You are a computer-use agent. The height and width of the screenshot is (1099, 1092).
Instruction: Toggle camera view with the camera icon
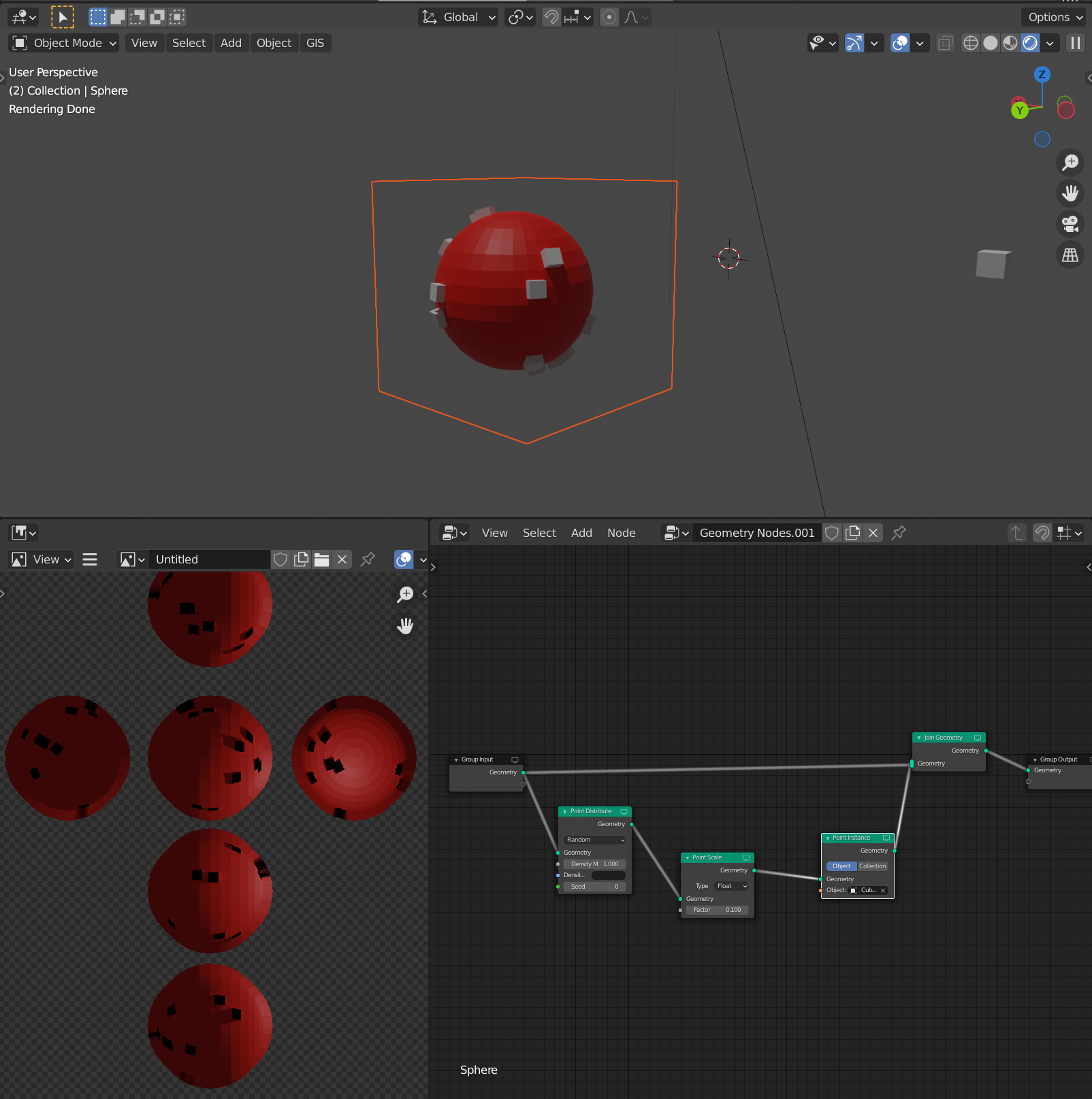point(1070,224)
